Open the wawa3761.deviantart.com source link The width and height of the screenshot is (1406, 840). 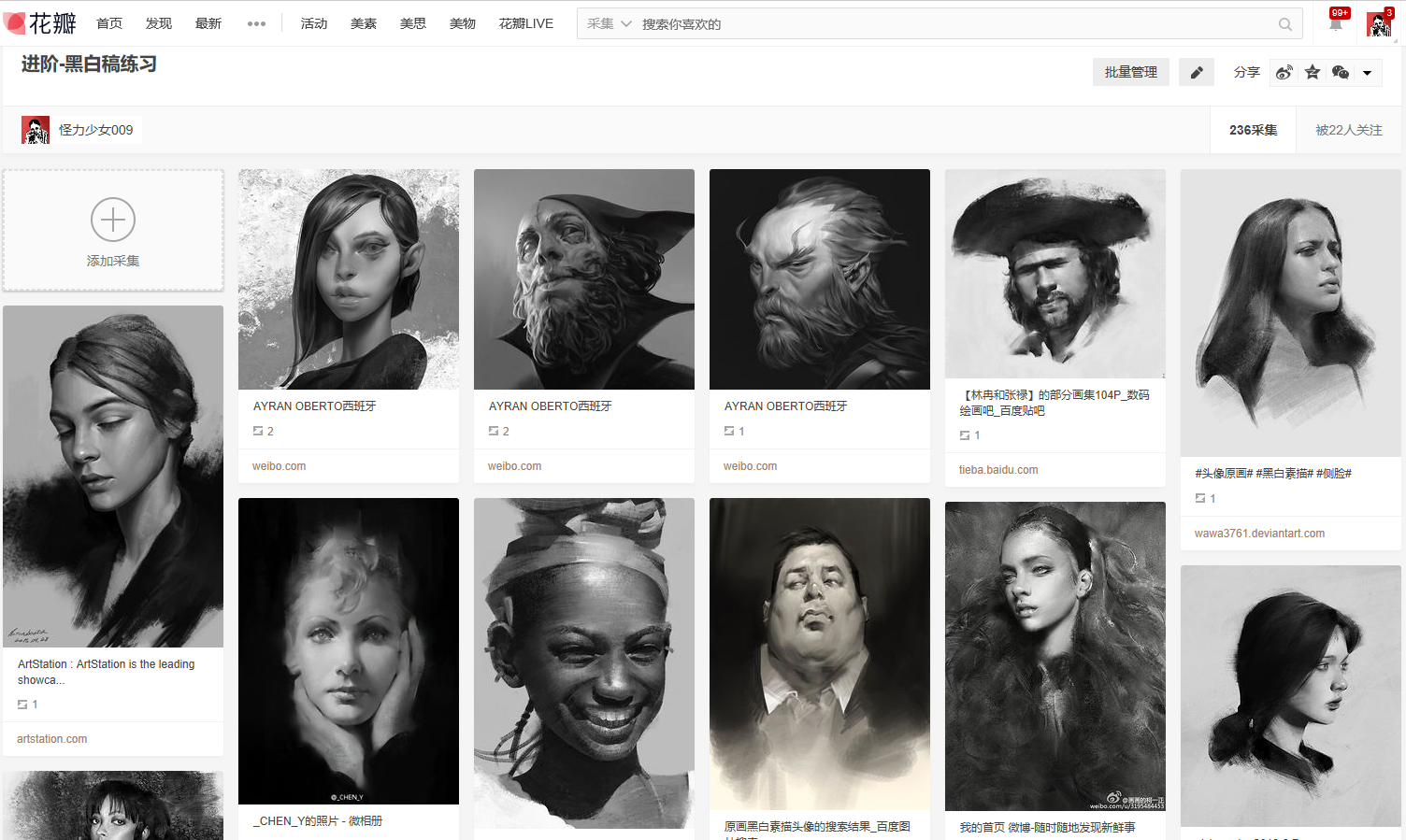click(1259, 534)
